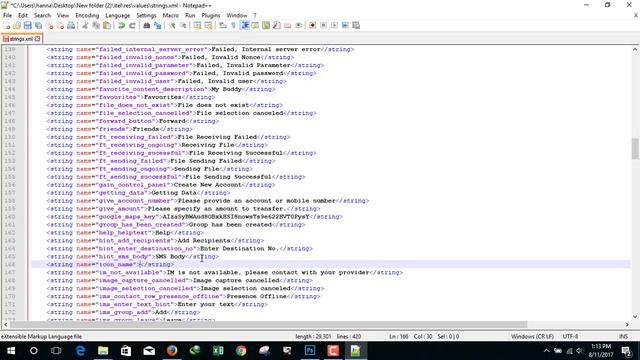Open Microsoft Edge from the taskbar
This screenshot has height=360, width=640.
80,351
